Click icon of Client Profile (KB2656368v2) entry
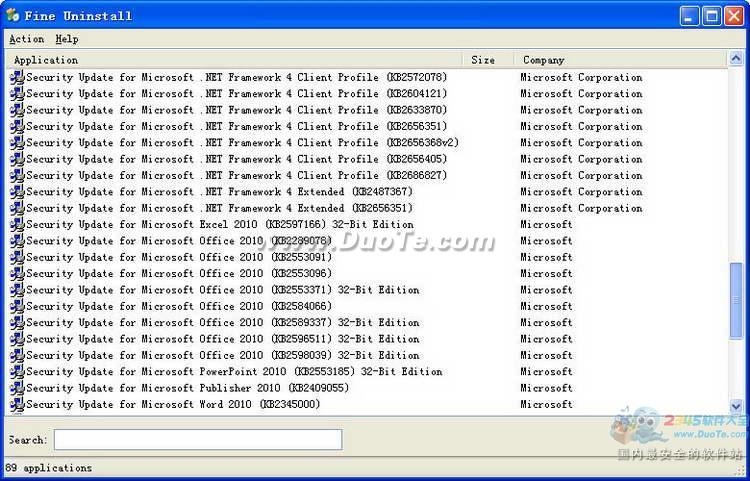 click(17, 142)
